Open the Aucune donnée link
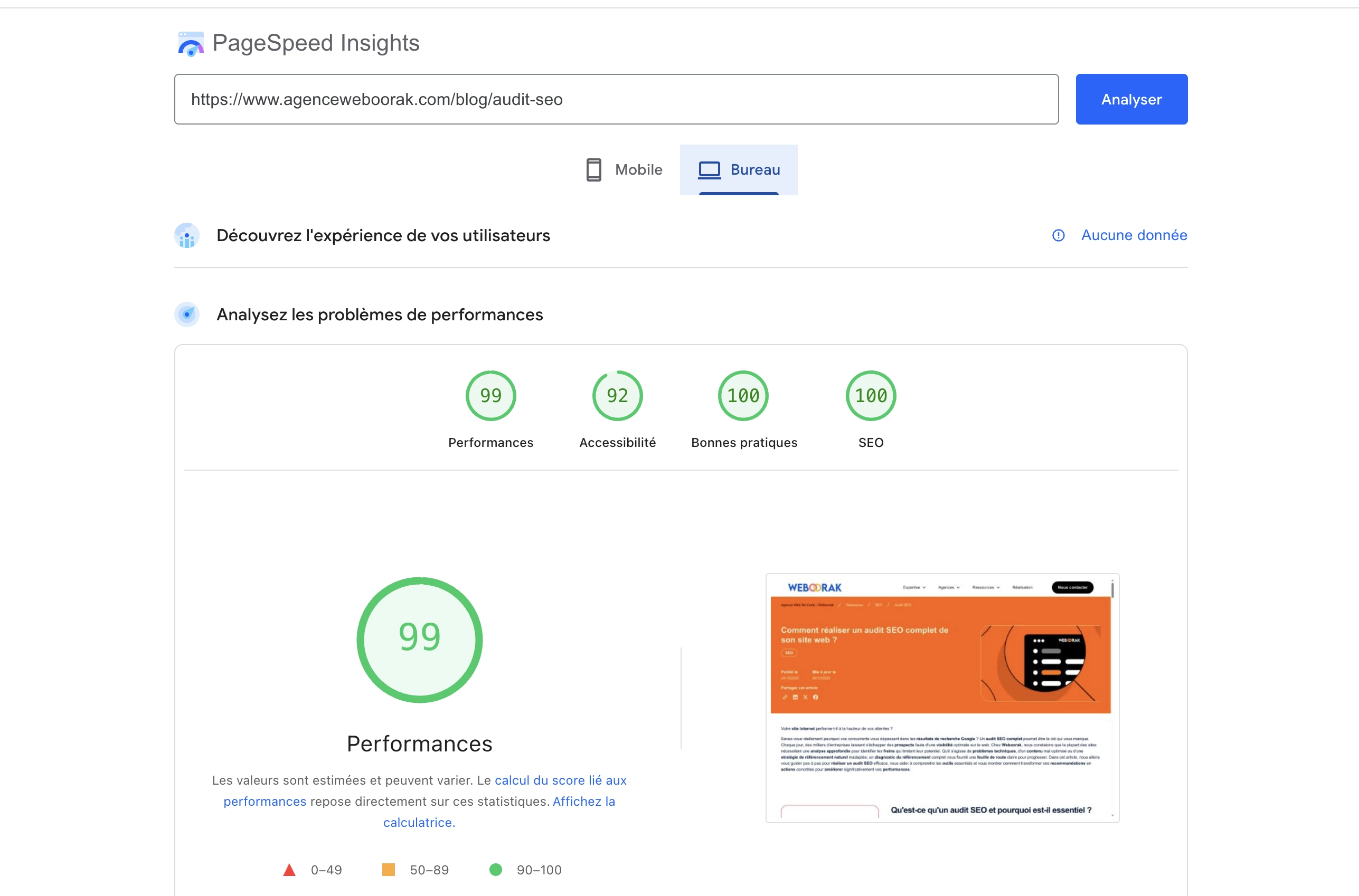Image resolution: width=1359 pixels, height=896 pixels. tap(1133, 235)
